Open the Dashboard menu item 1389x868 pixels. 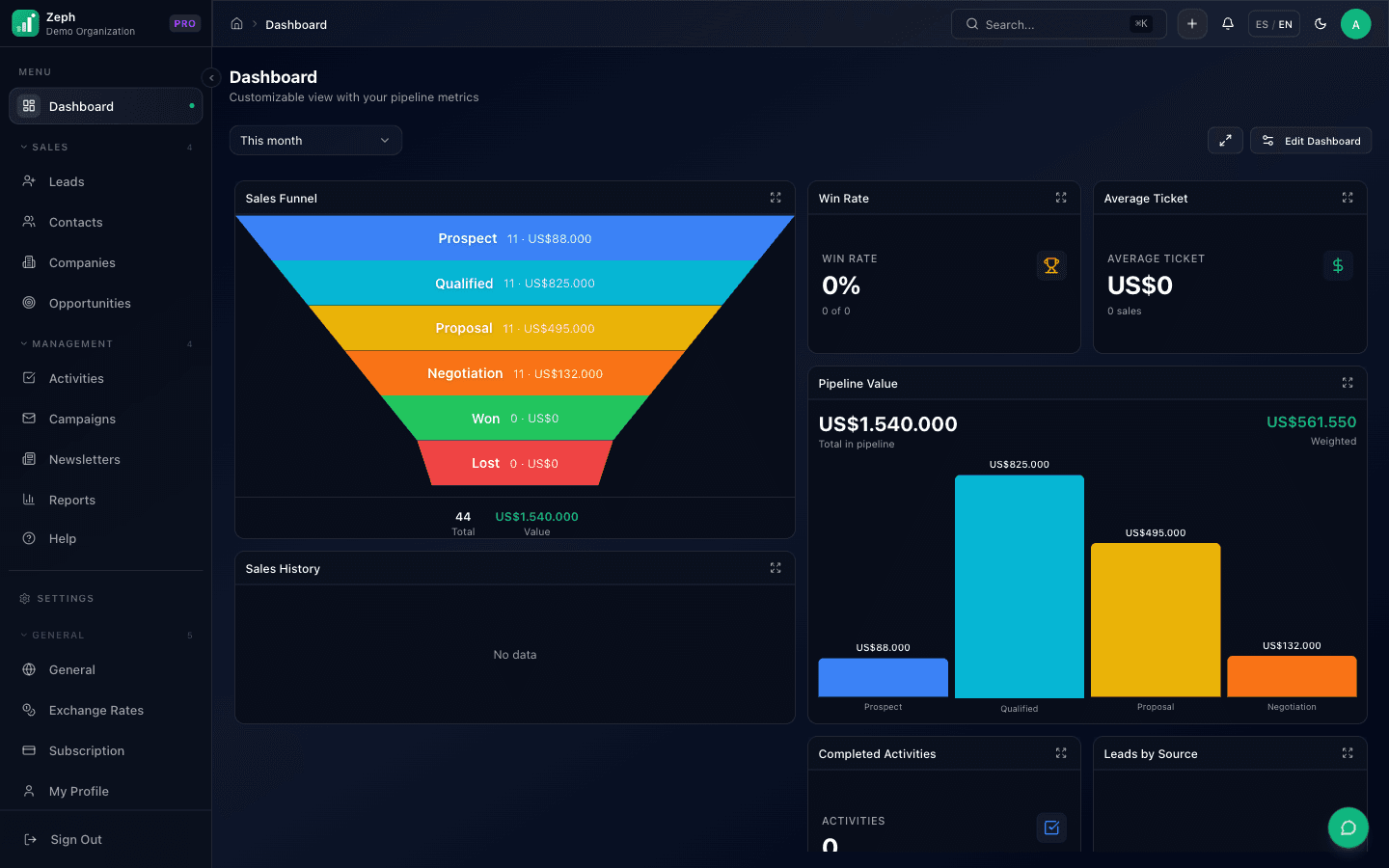(80, 106)
